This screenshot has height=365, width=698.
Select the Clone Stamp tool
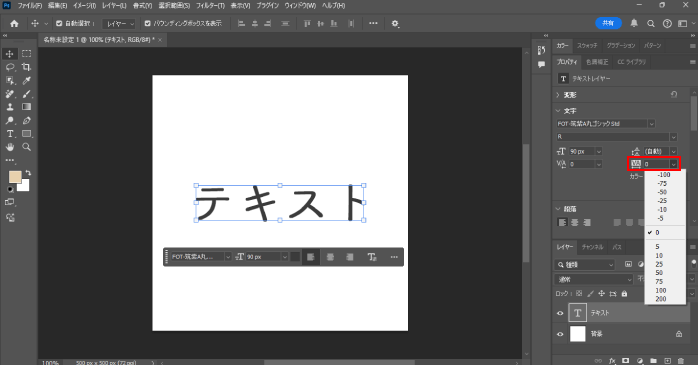point(10,107)
